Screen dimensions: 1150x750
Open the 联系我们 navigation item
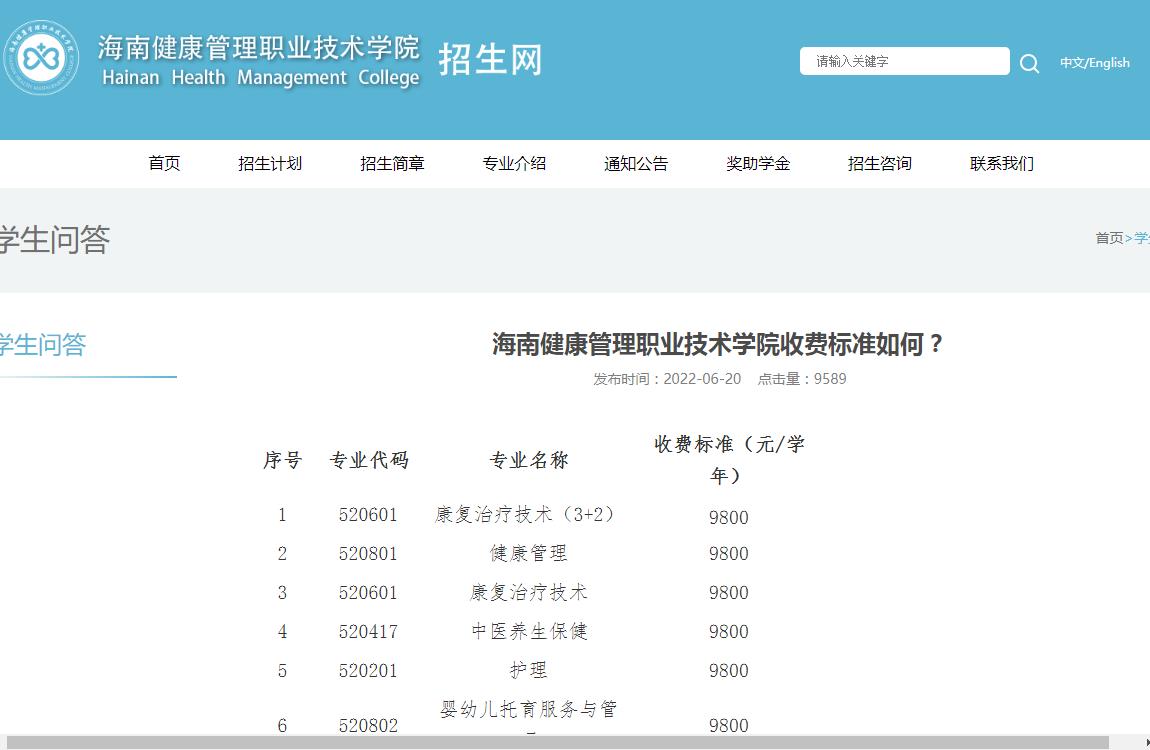pos(1002,163)
